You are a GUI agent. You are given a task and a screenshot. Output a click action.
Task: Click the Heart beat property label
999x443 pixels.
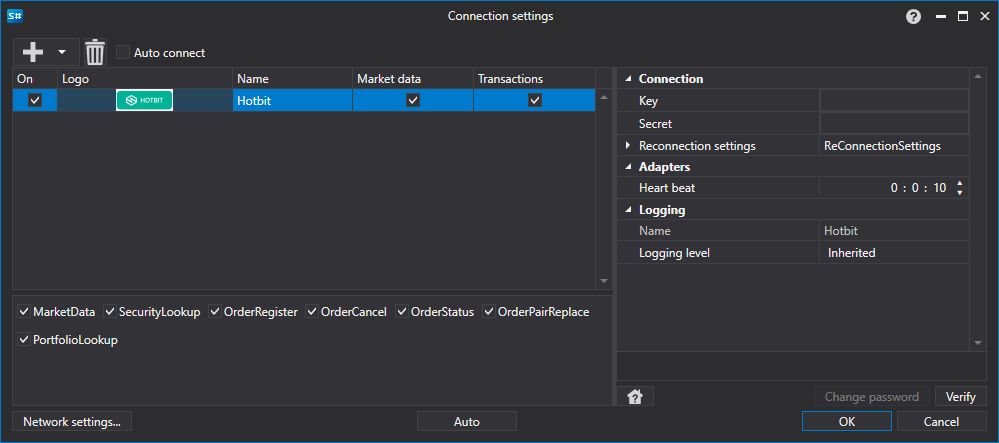(x=667, y=188)
